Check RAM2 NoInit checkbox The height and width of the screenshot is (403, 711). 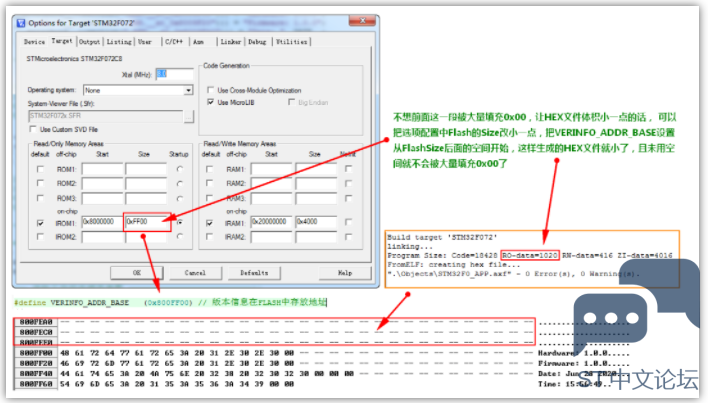click(348, 184)
